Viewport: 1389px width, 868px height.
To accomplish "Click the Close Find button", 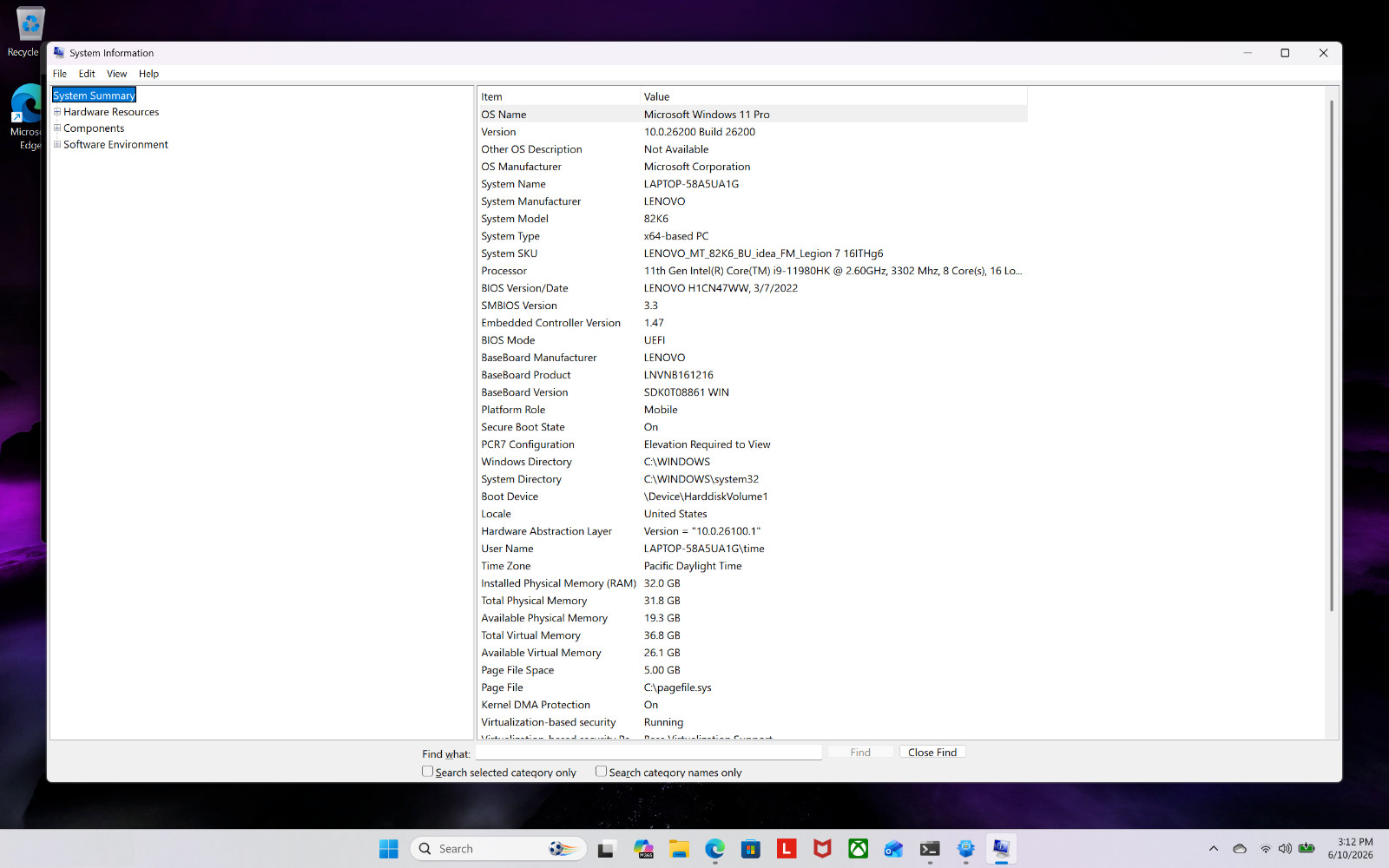I will click(932, 753).
